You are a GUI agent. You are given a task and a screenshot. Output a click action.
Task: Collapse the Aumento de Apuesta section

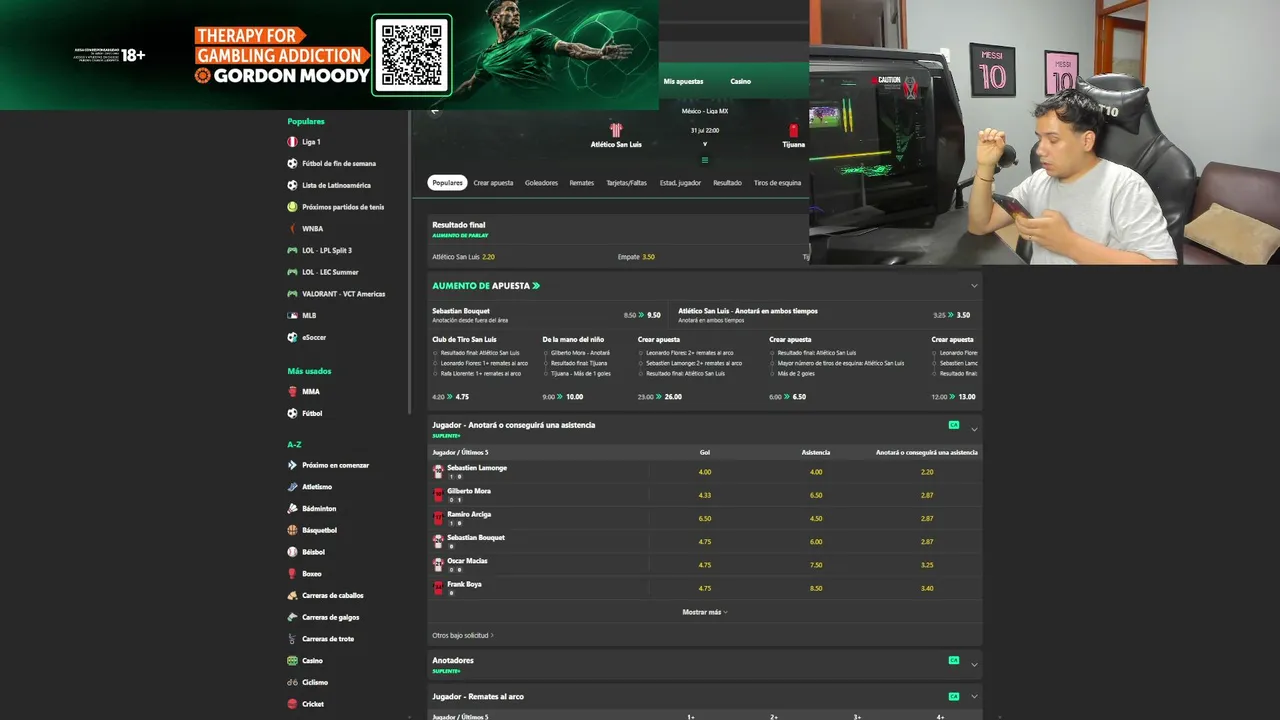point(974,286)
